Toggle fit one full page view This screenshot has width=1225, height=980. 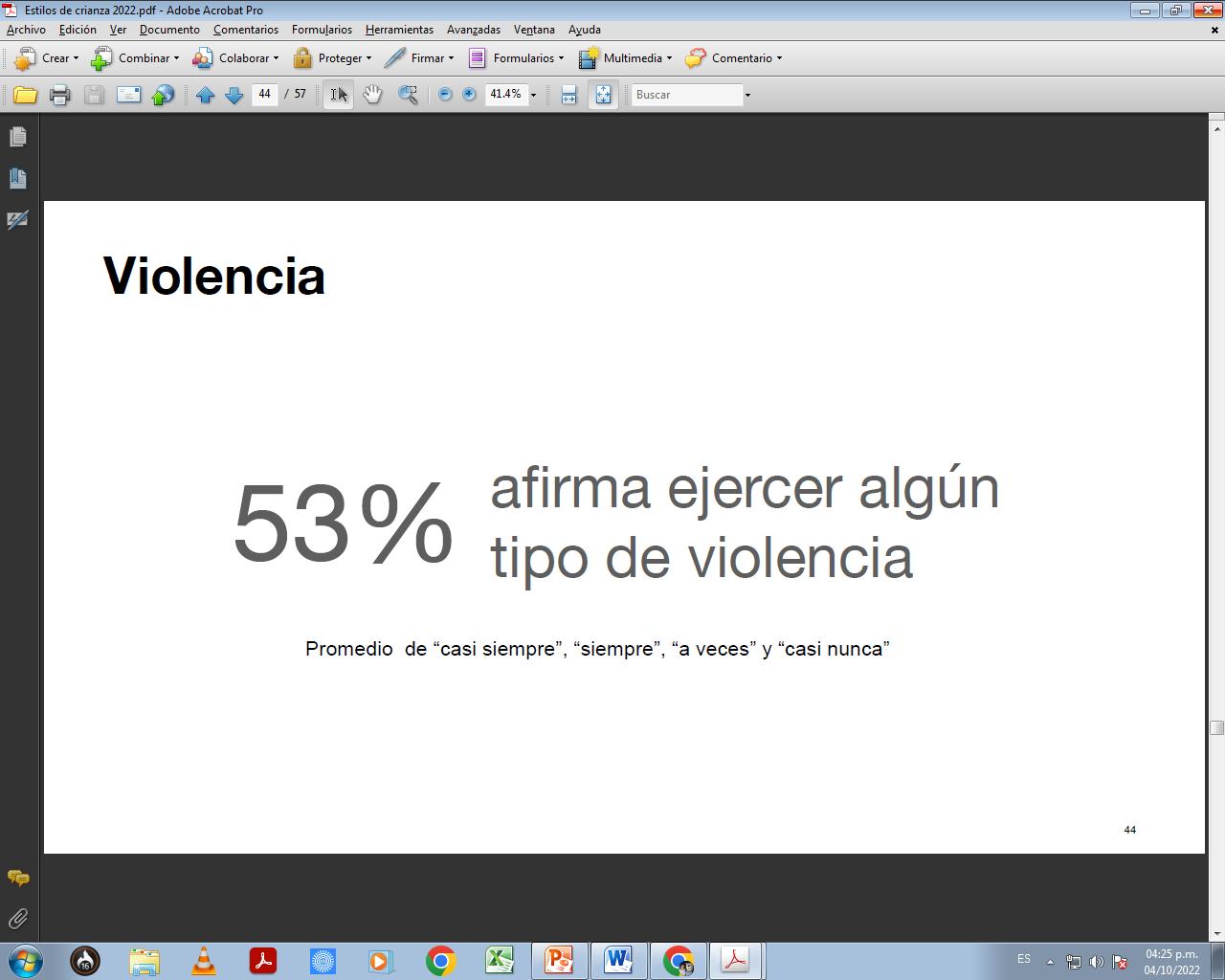click(603, 95)
